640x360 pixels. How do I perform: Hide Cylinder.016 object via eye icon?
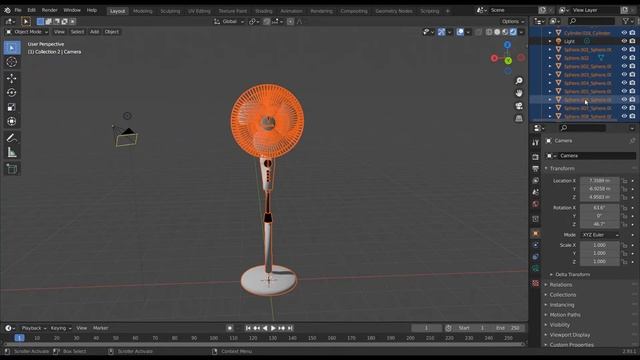pyautogui.click(x=624, y=33)
